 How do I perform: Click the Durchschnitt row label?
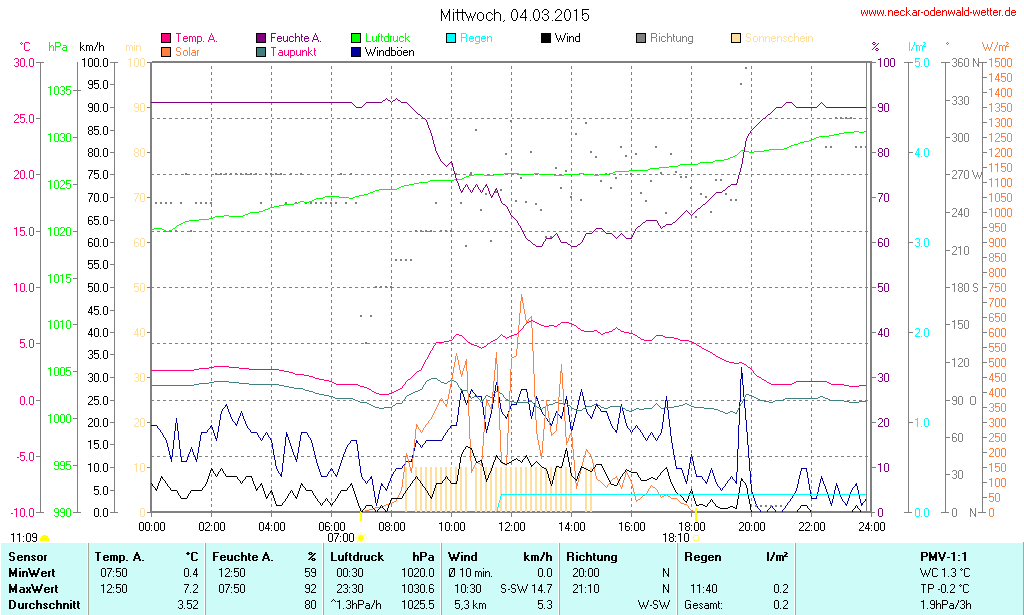(x=44, y=605)
